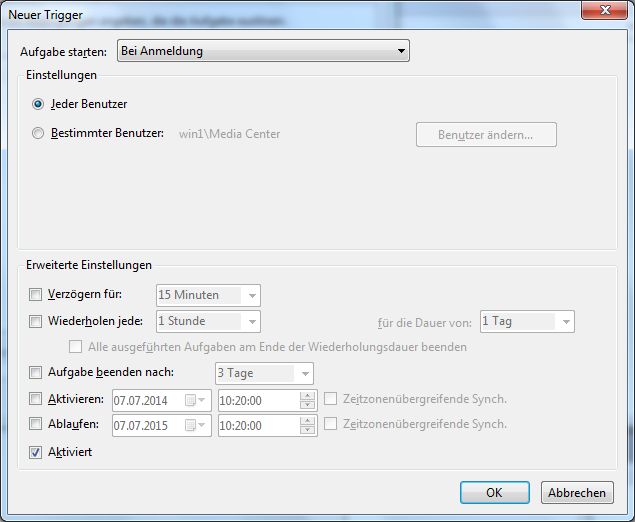Click the 'Einstellungen' group label
Viewport: 635px width, 522px height.
point(61,75)
